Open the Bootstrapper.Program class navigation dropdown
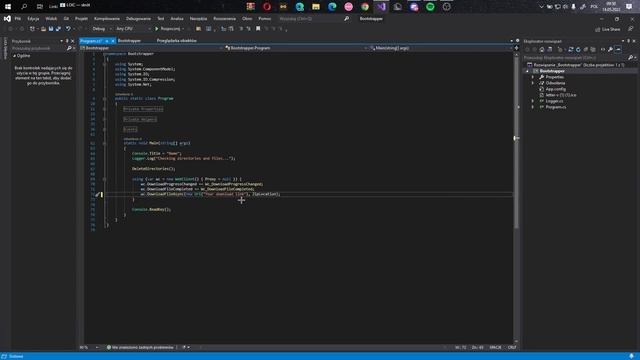This screenshot has height=360, width=640. click(296, 48)
